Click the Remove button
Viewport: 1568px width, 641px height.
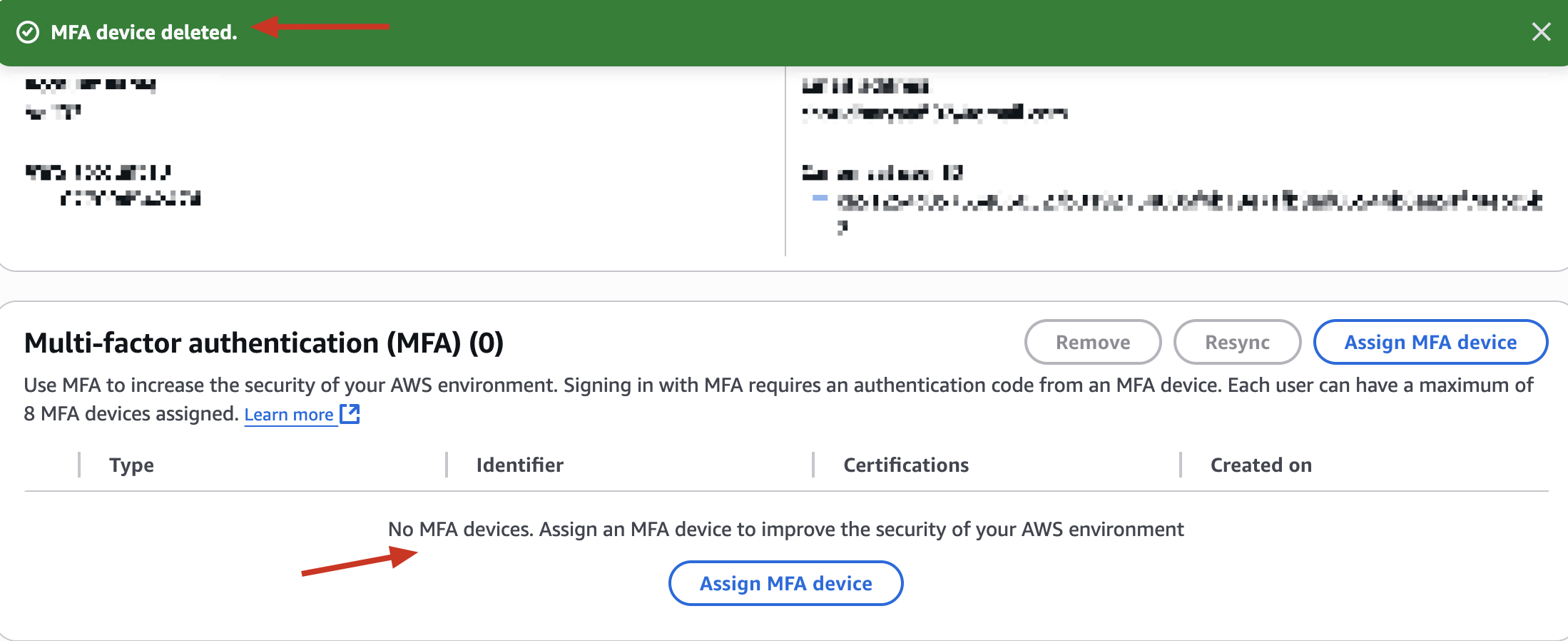(x=1093, y=342)
